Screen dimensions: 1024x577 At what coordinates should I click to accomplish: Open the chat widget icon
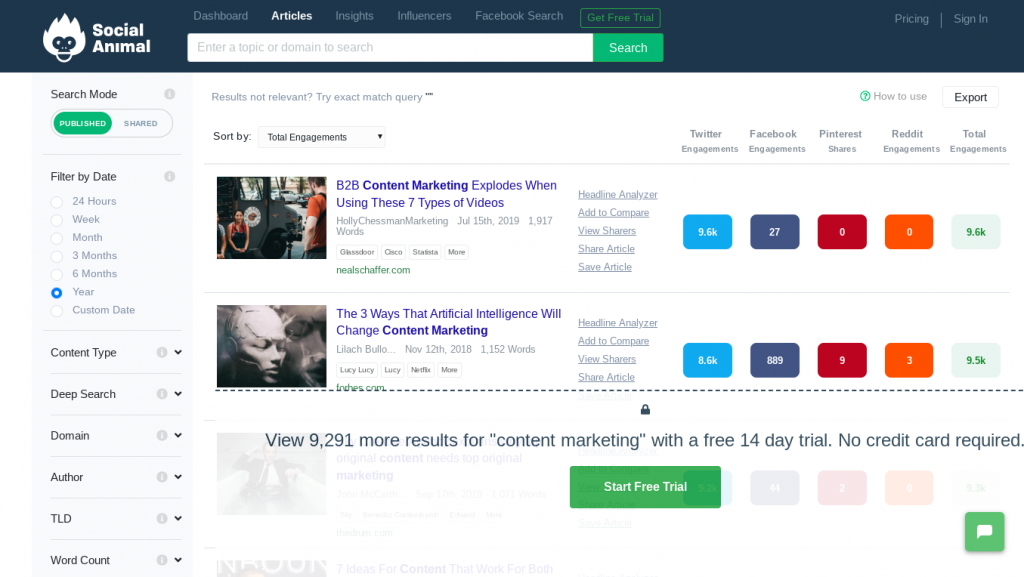[984, 531]
